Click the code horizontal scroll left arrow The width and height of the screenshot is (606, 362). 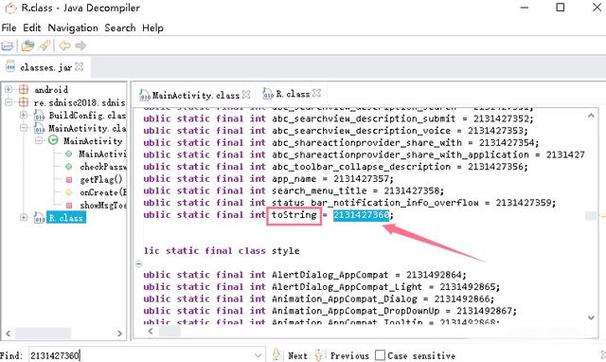coord(151,331)
